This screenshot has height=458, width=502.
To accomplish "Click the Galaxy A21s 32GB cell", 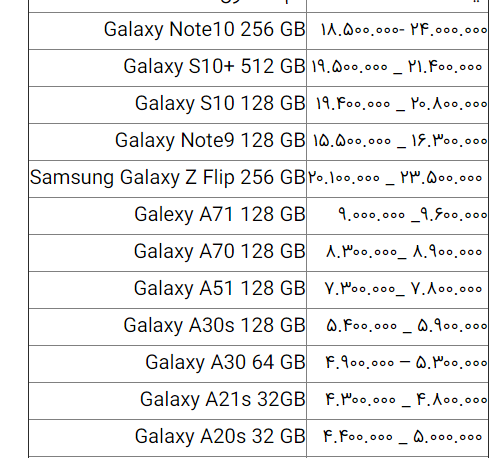I will click(167, 401).
